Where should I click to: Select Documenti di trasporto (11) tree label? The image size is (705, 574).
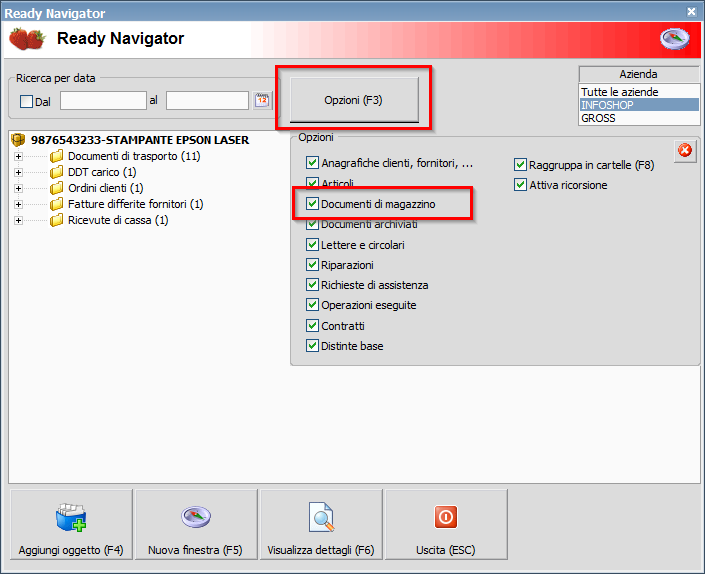click(134, 156)
